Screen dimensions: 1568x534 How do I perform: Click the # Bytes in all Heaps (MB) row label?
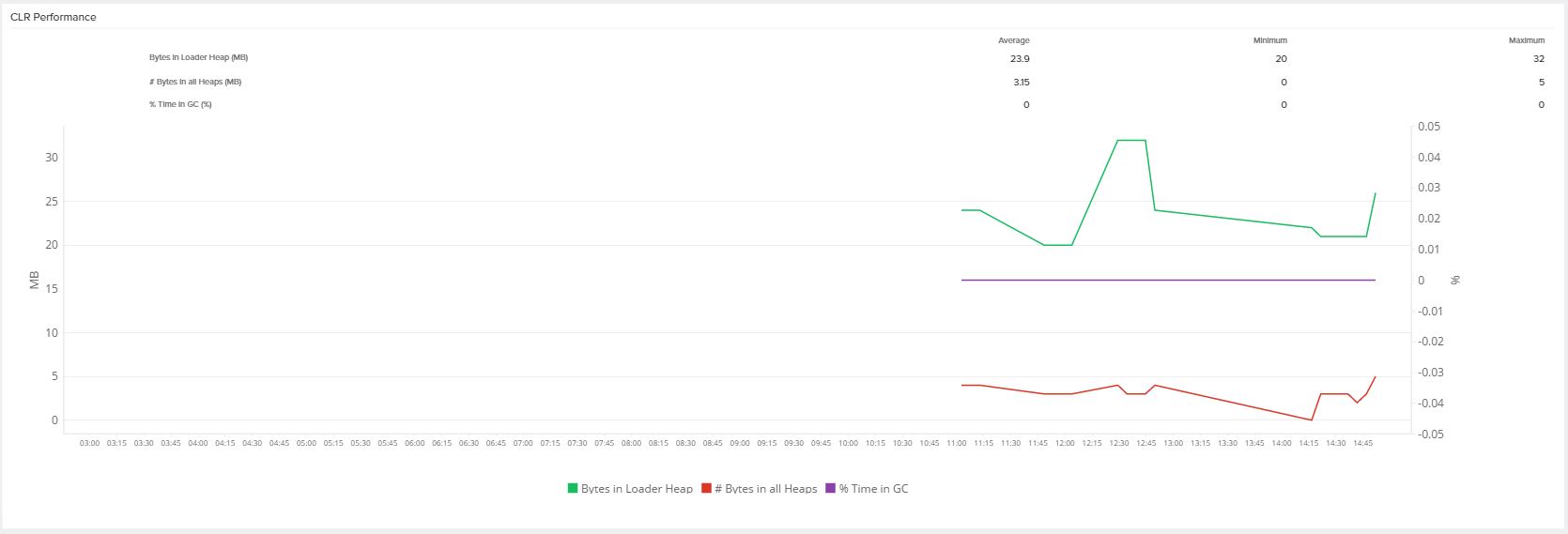(x=195, y=82)
